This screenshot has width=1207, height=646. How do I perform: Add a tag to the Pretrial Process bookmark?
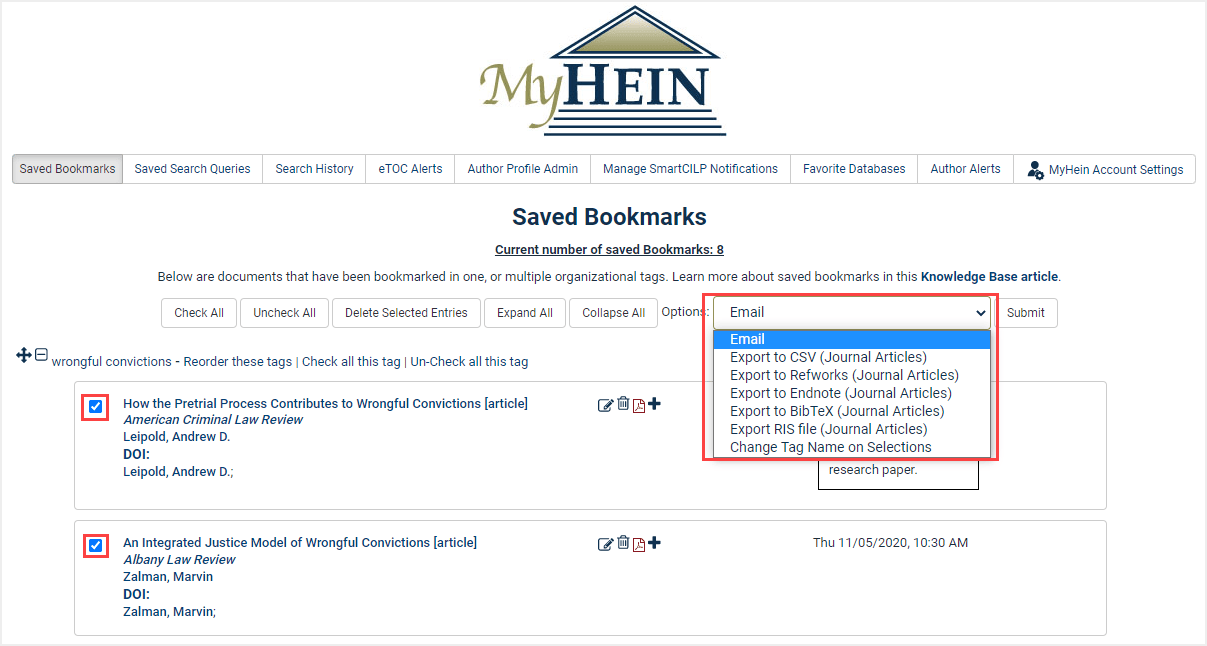[x=655, y=404]
